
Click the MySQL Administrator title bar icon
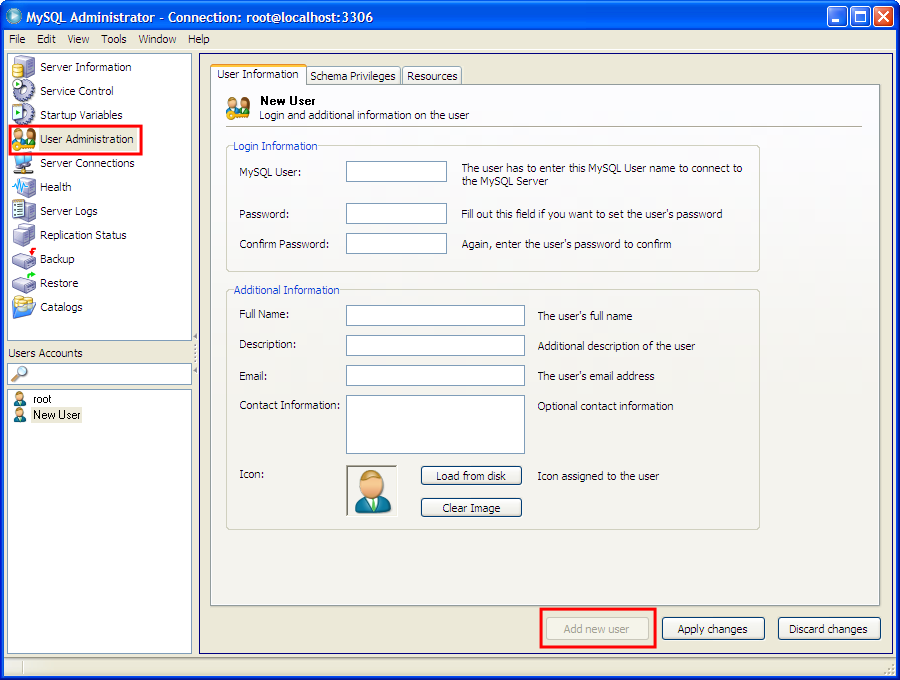pos(13,17)
